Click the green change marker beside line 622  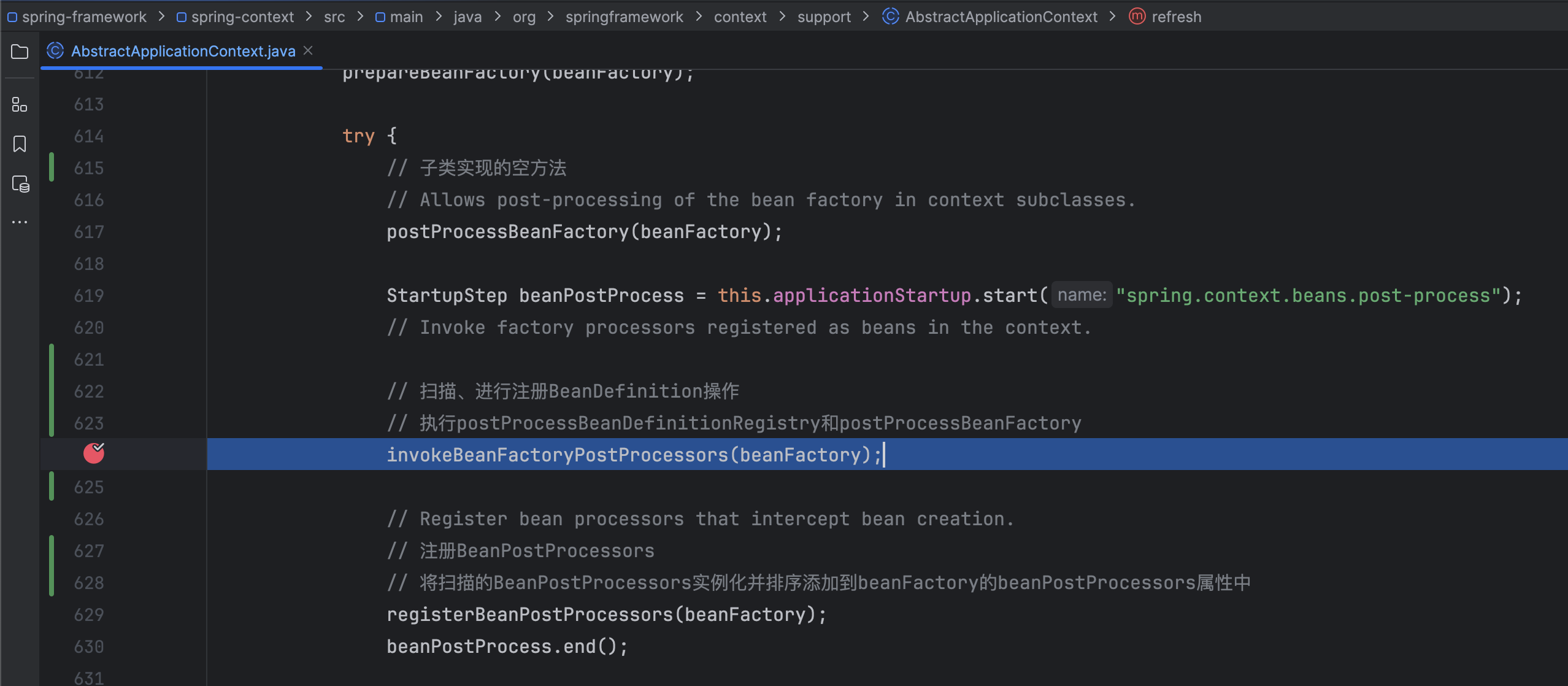tap(52, 391)
